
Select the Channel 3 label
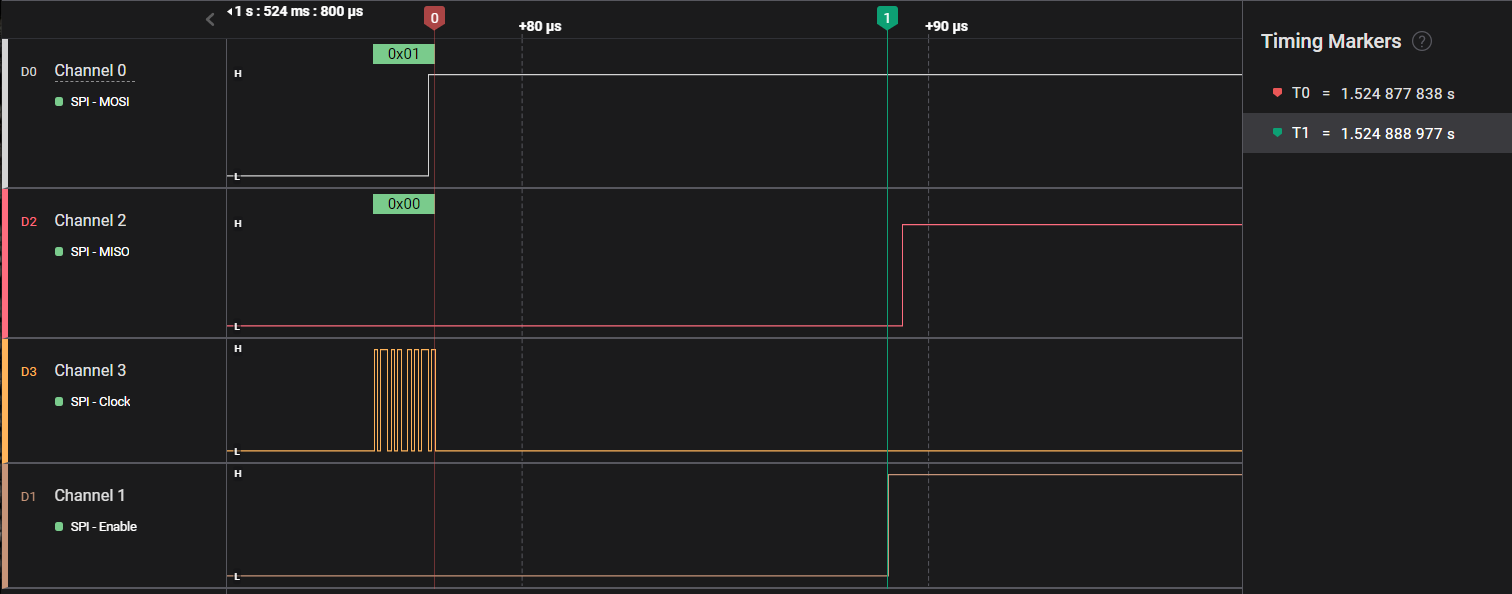point(90,371)
